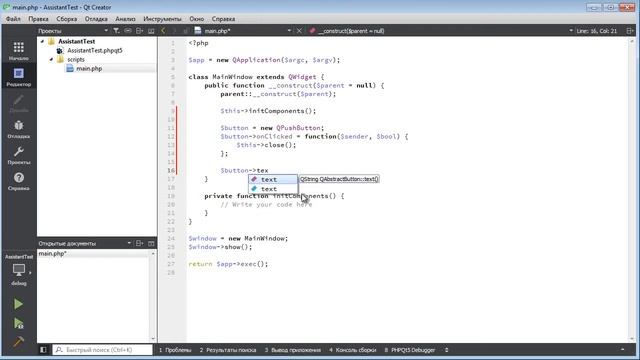Open the Инструменты menu
640x360 pixels.
[162, 19]
